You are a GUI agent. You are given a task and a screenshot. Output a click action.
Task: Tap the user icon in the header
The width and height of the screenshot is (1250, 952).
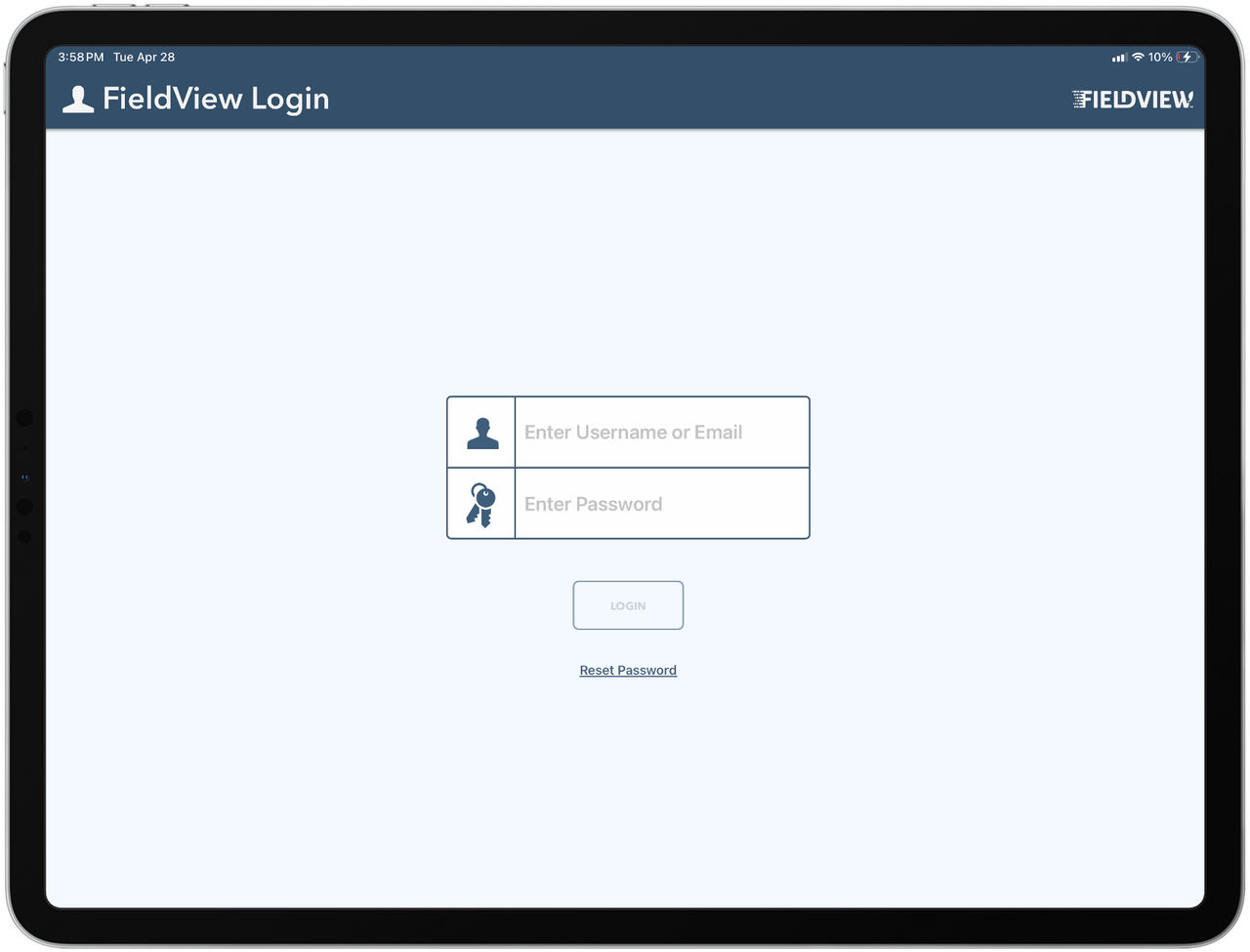click(x=78, y=99)
